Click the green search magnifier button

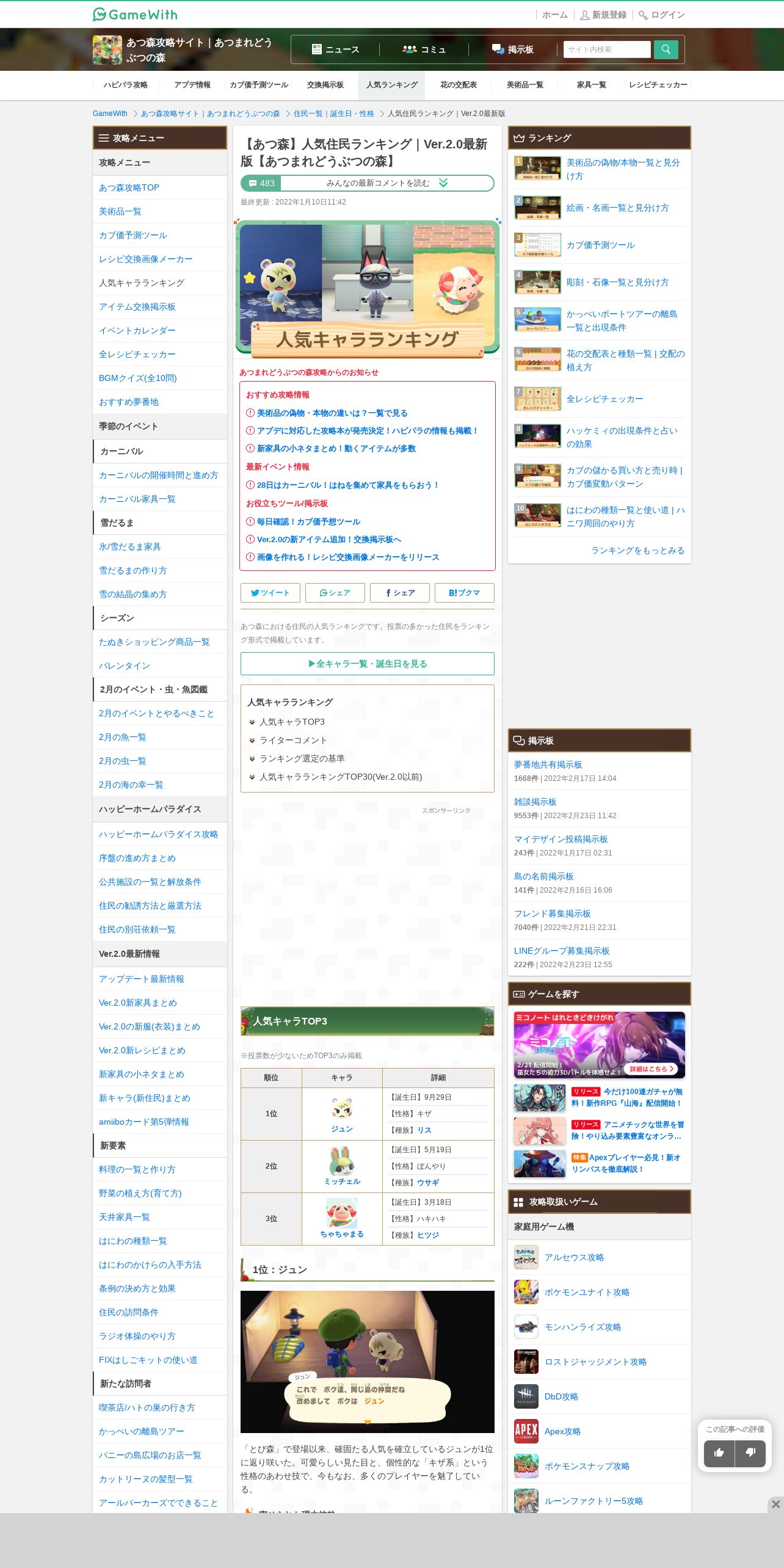click(x=666, y=49)
